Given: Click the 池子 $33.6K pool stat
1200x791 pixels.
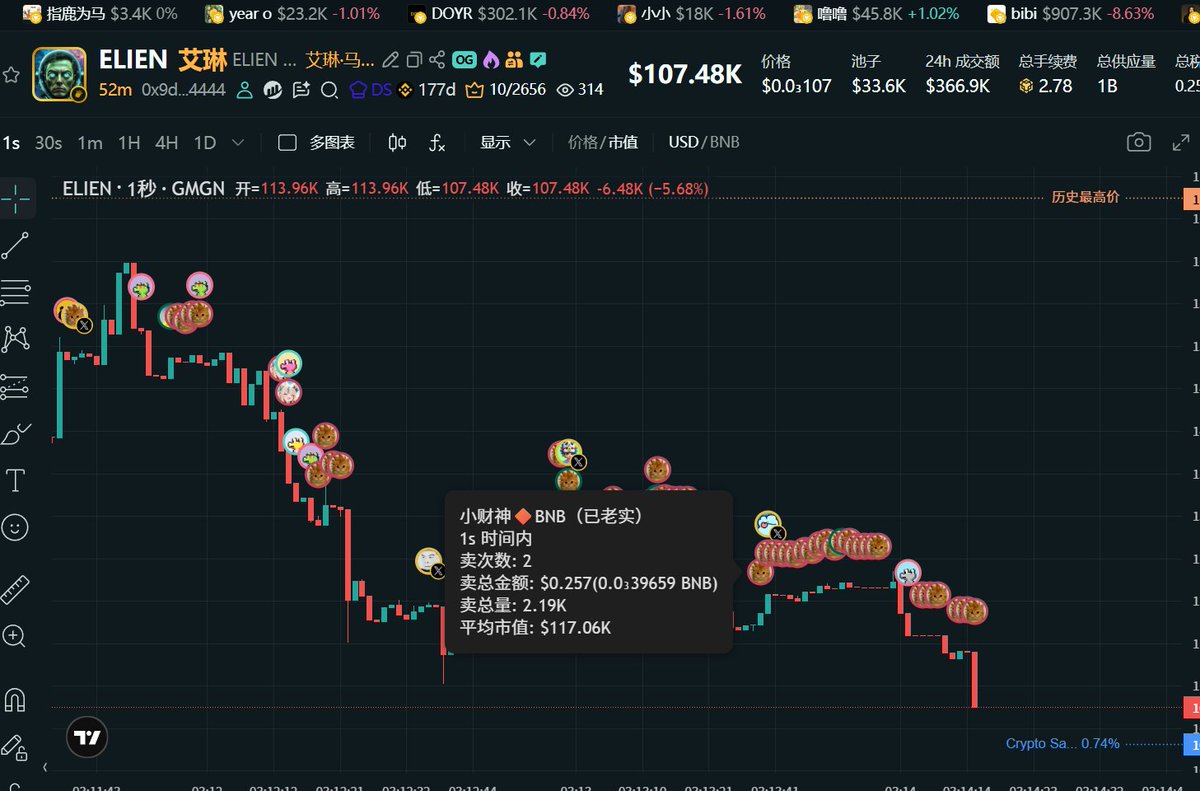Looking at the screenshot, I should click(878, 74).
